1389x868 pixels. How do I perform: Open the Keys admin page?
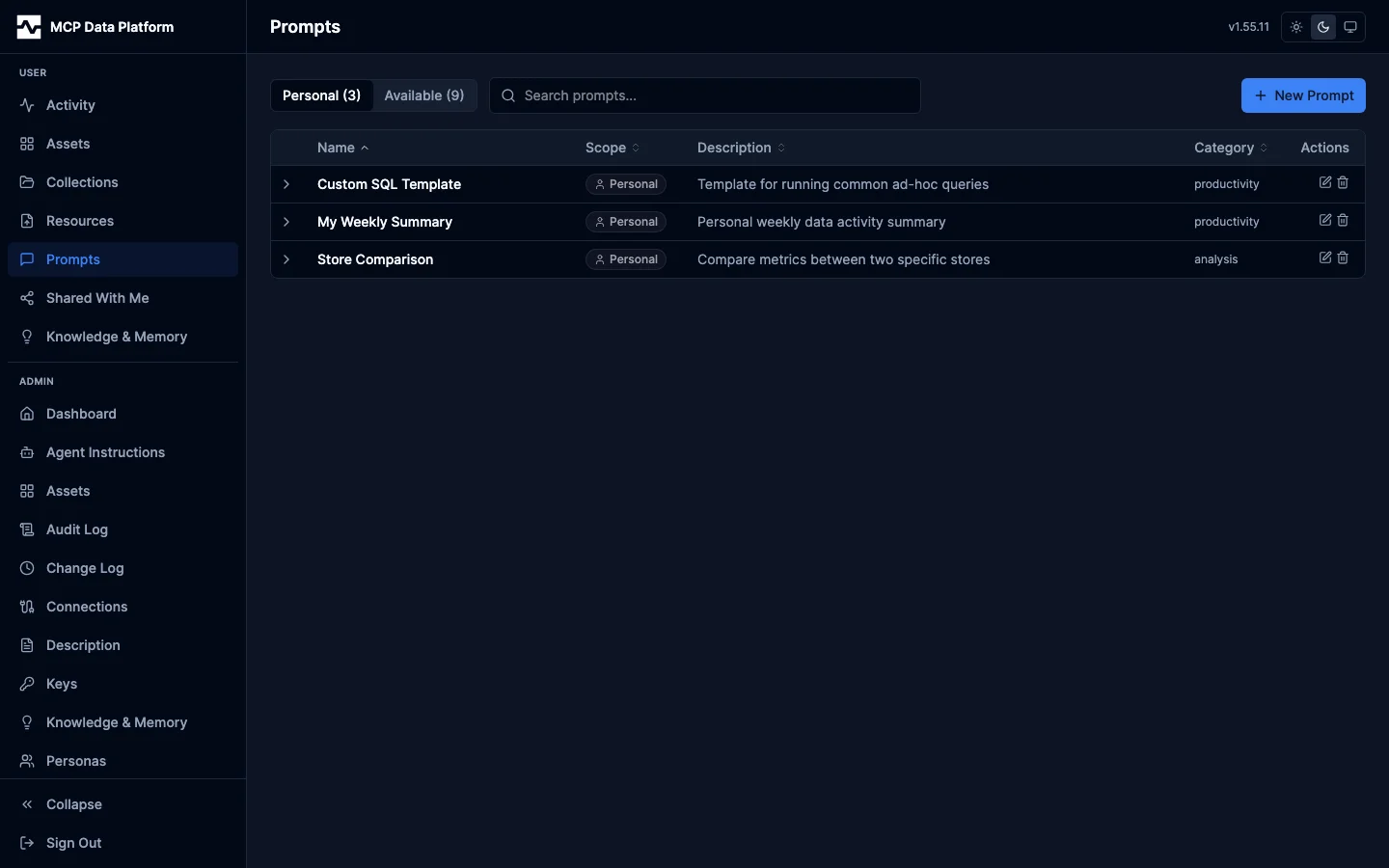(62, 684)
